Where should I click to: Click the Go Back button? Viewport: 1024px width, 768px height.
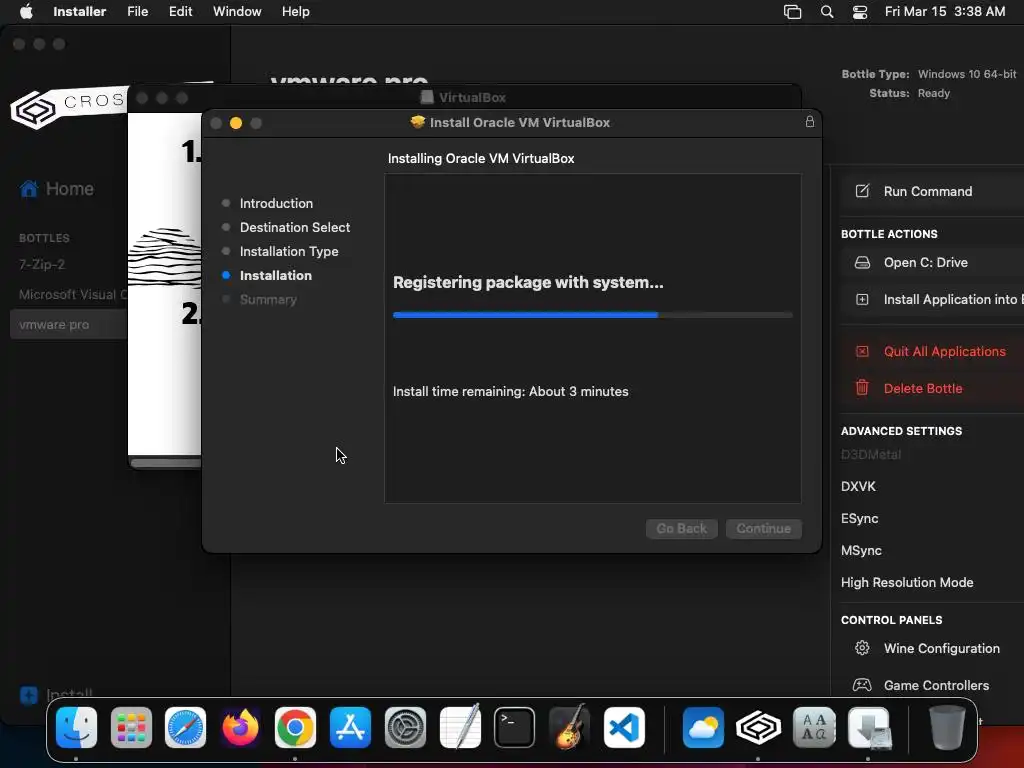click(x=682, y=528)
